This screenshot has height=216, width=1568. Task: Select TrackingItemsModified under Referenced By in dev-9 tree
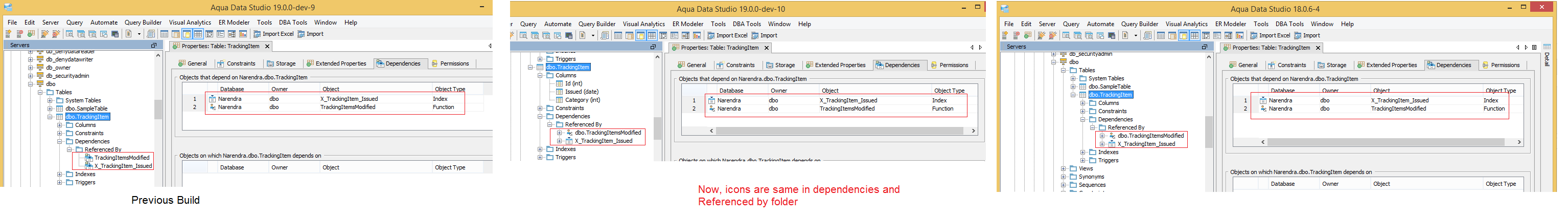point(122,158)
